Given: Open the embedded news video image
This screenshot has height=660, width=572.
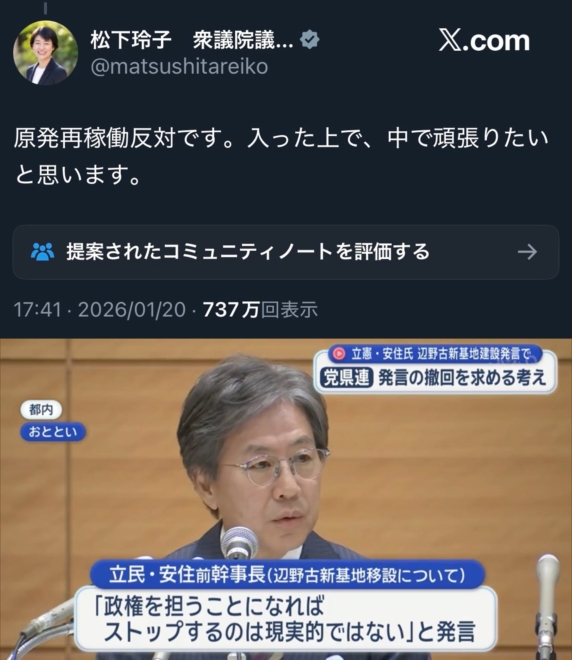Looking at the screenshot, I should tap(286, 499).
